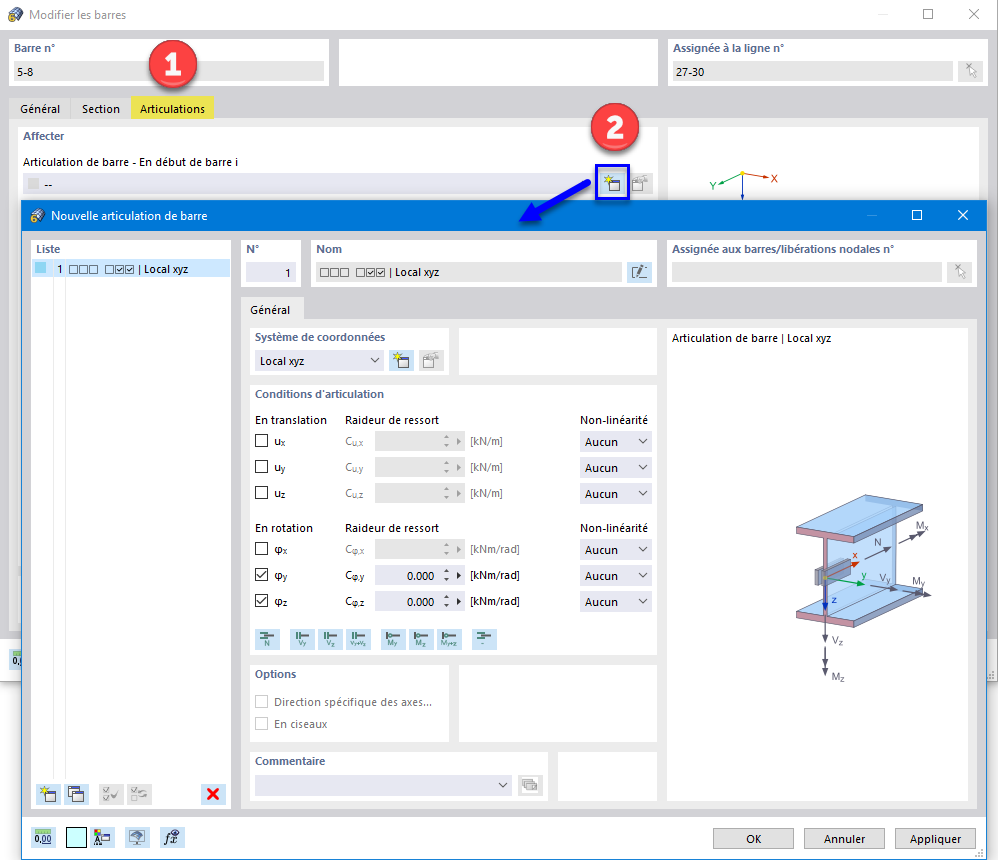
Task: Open comment library icon beside Commentaire field
Action: click(529, 785)
